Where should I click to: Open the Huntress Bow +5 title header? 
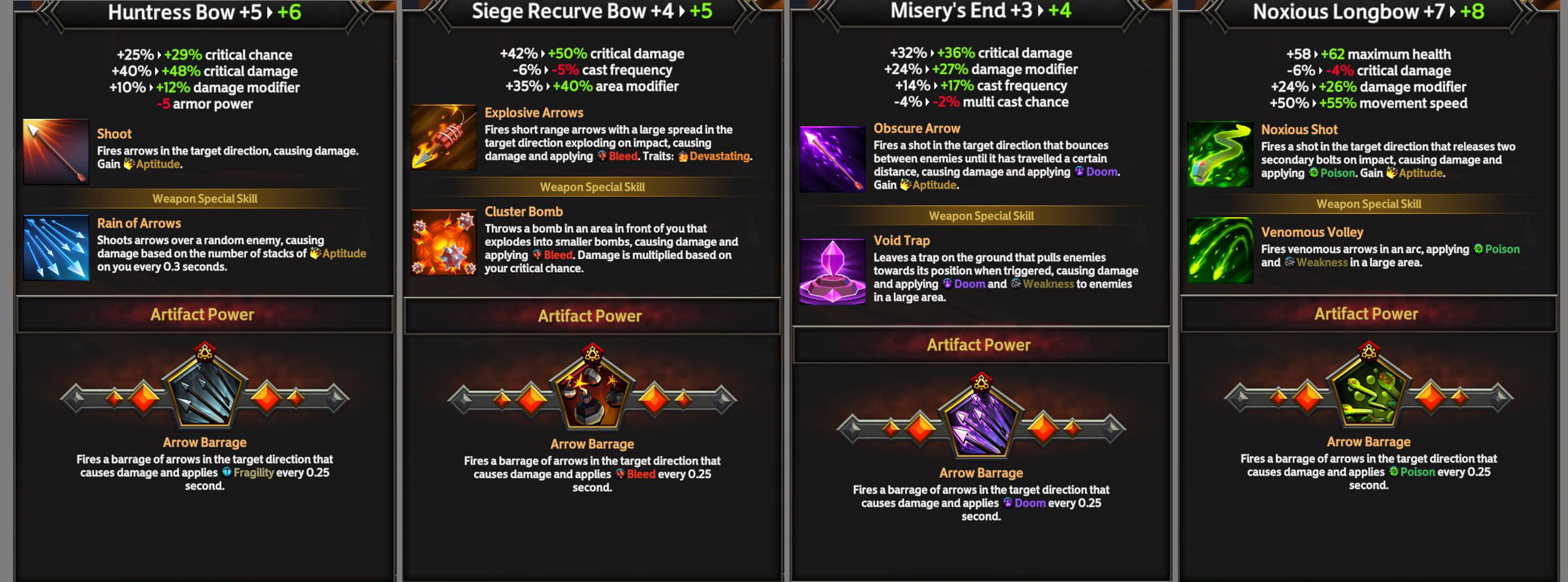204,12
